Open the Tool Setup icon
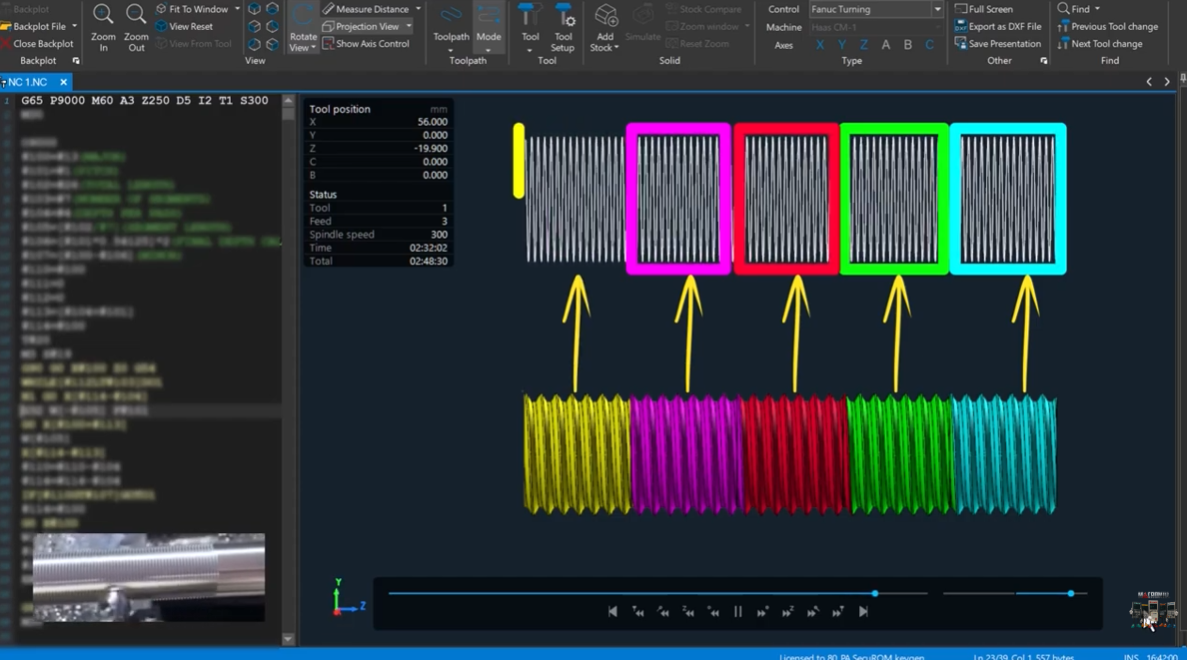 pyautogui.click(x=563, y=16)
